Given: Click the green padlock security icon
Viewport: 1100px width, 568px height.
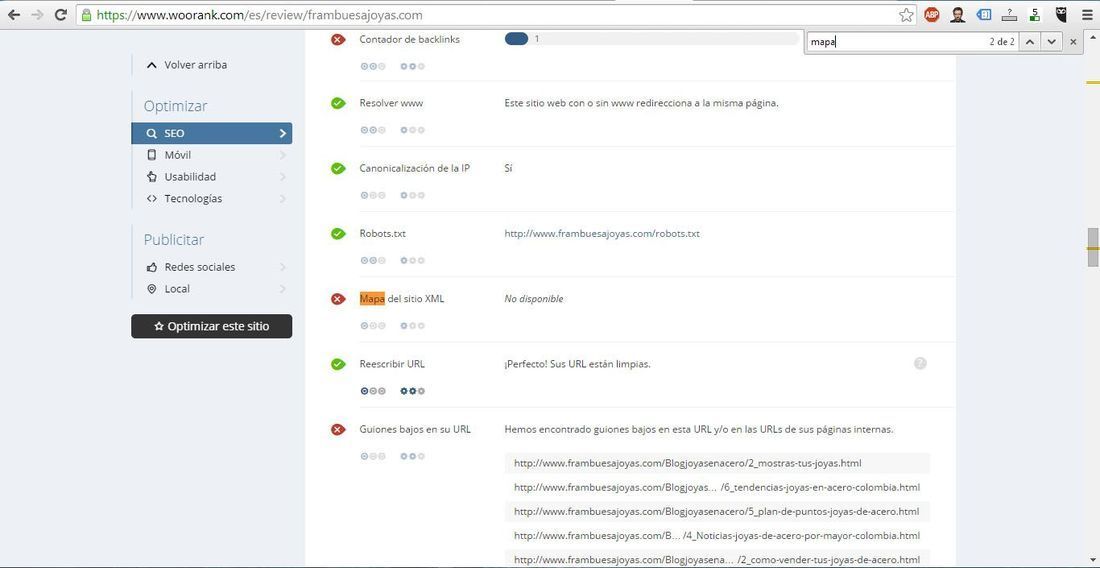Looking at the screenshot, I should 86,15.
